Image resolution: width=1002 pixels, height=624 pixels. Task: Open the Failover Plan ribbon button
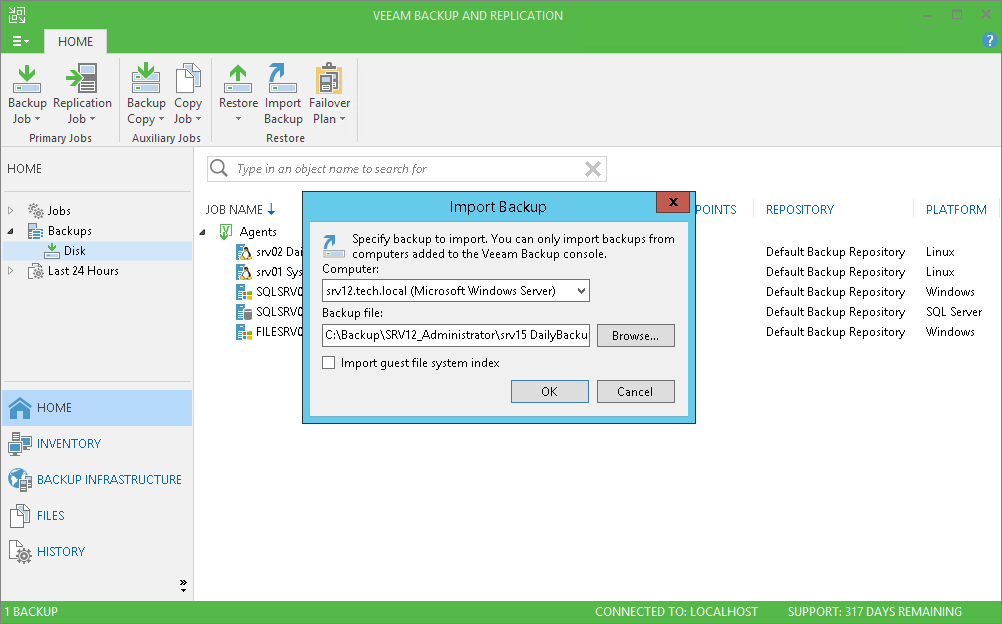click(x=329, y=94)
